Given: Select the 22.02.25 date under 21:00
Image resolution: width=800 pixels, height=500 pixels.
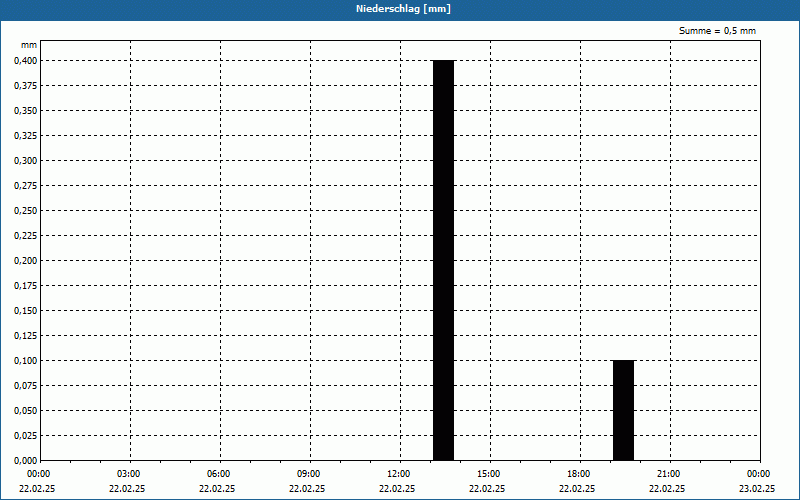Looking at the screenshot, I should click(667, 489).
